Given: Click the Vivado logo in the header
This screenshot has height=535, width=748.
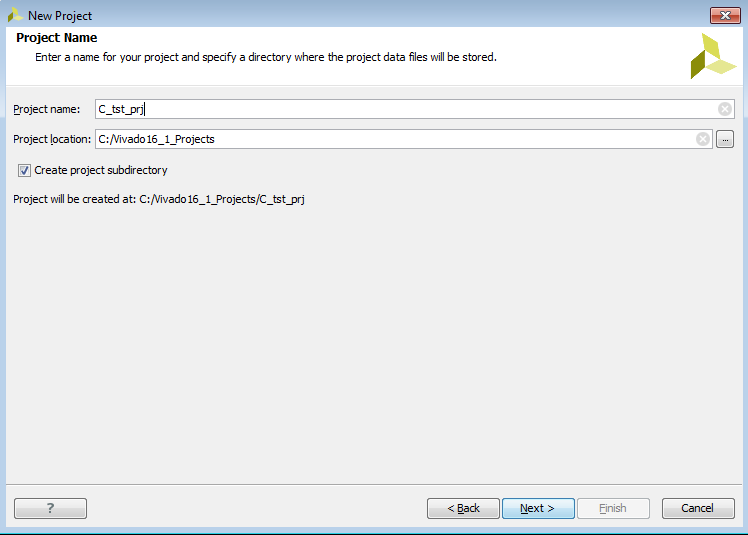Looking at the screenshot, I should [712, 55].
